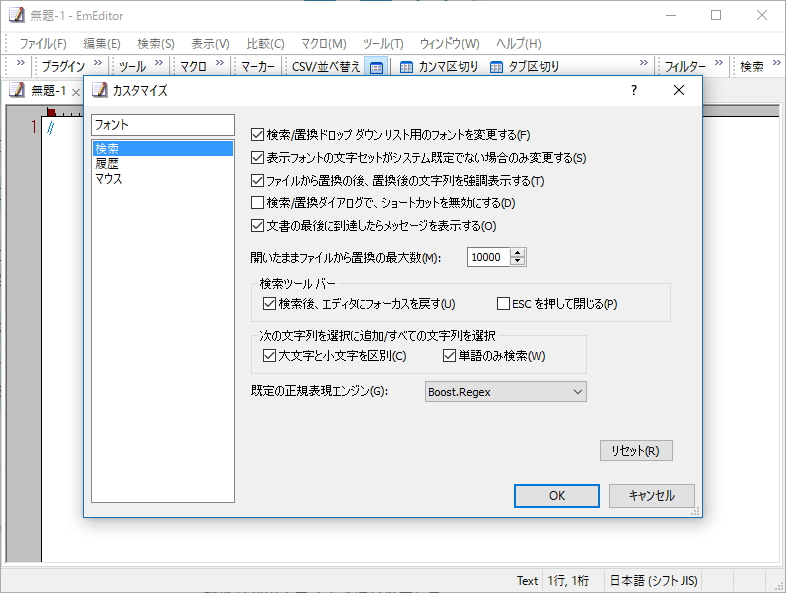Image resolution: width=786 pixels, height=593 pixels.
Task: Open the 既定の正規表現エンジン Boost.Regex dropdown
Action: click(505, 391)
